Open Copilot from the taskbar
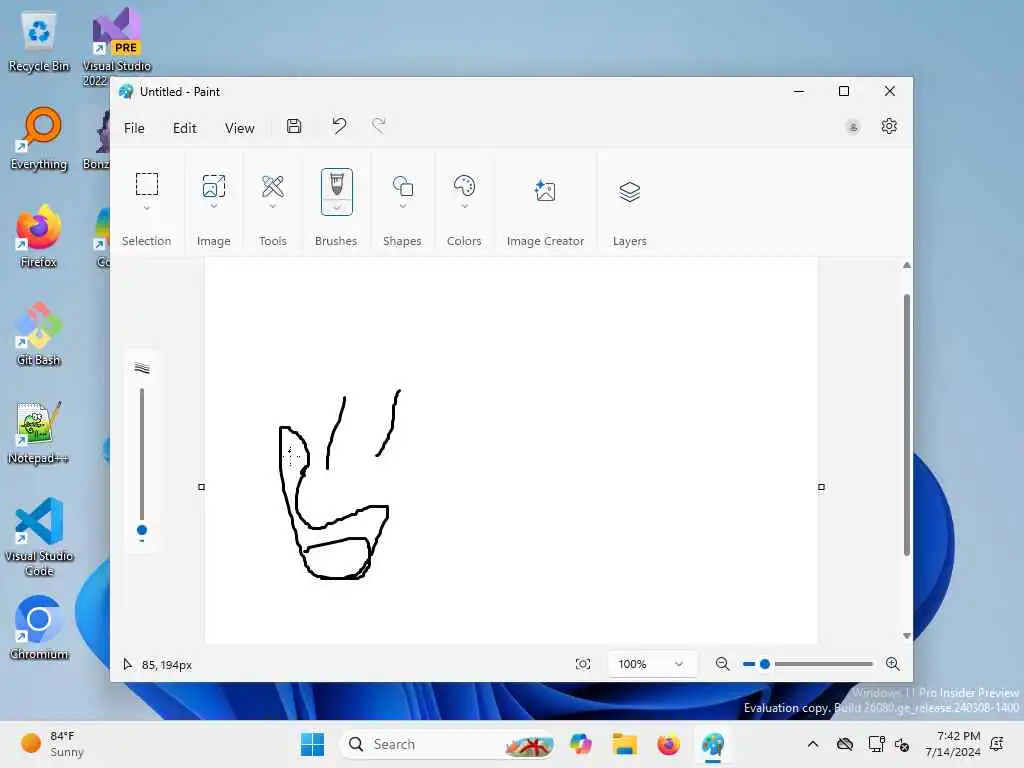This screenshot has width=1024, height=768. coord(581,744)
